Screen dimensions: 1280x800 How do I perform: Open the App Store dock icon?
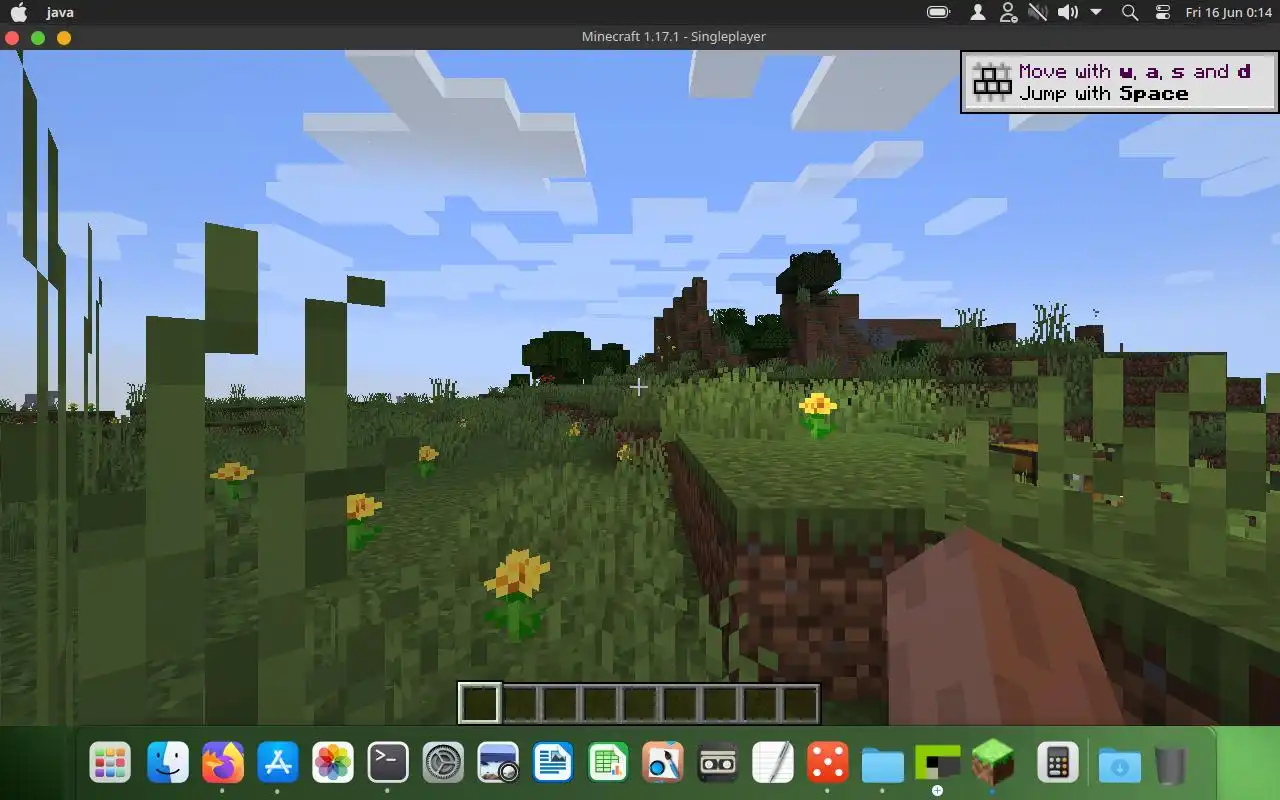278,764
